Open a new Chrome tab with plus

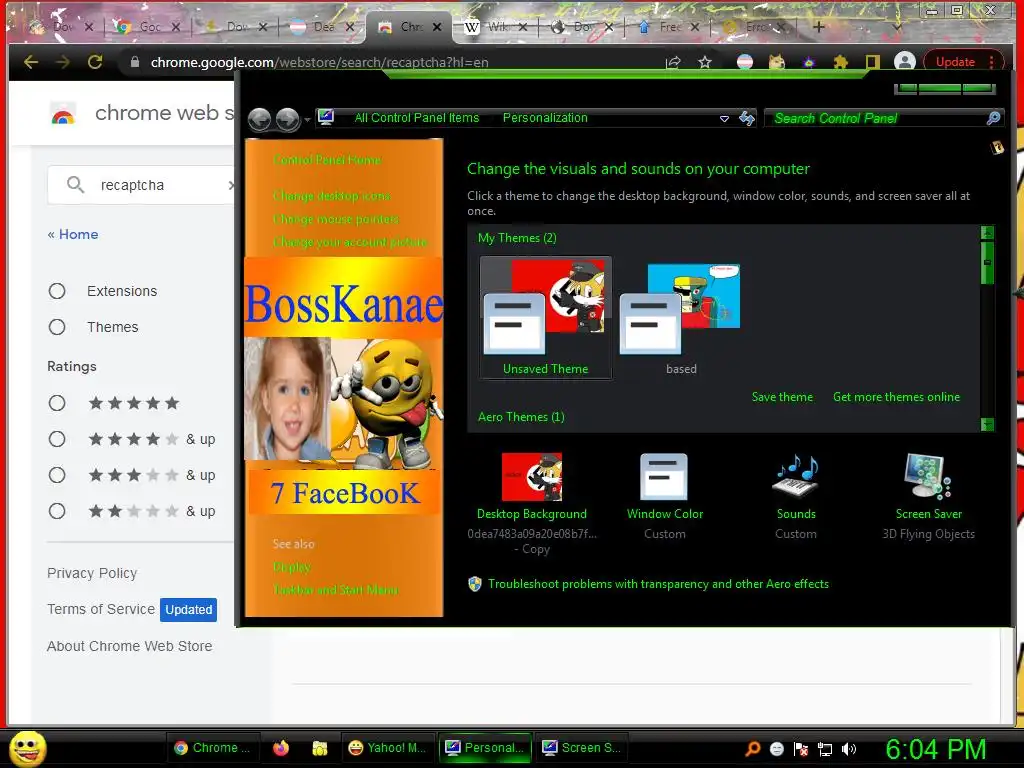[818, 27]
